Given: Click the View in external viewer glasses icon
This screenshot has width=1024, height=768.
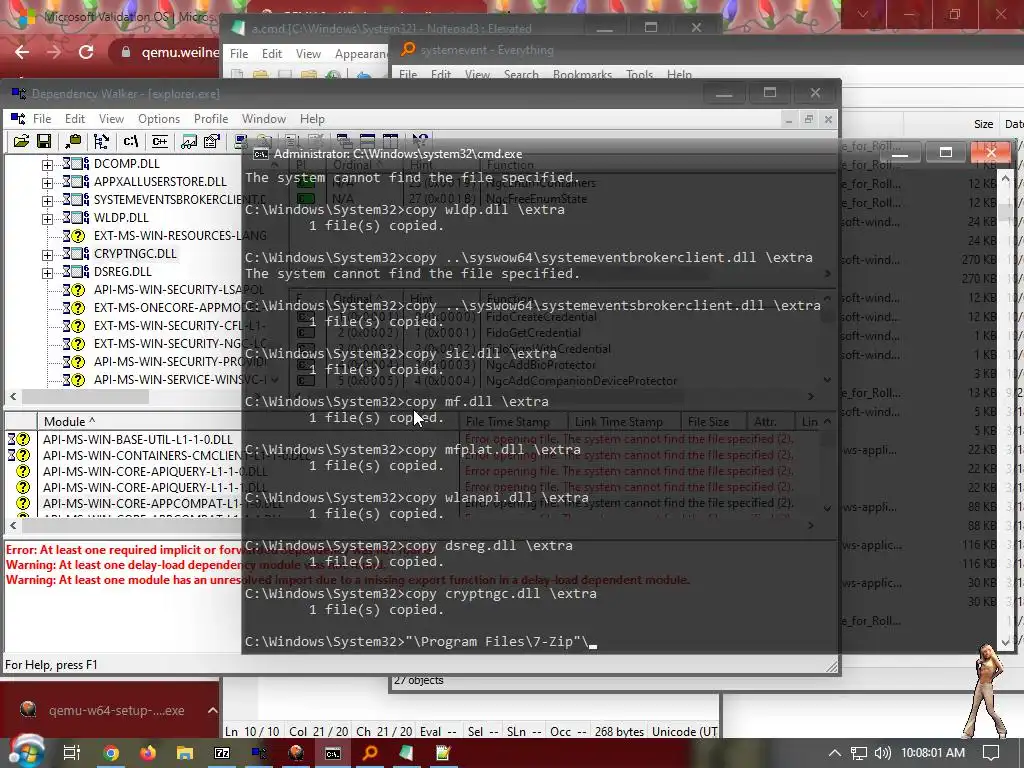Looking at the screenshot, I should [189, 141].
